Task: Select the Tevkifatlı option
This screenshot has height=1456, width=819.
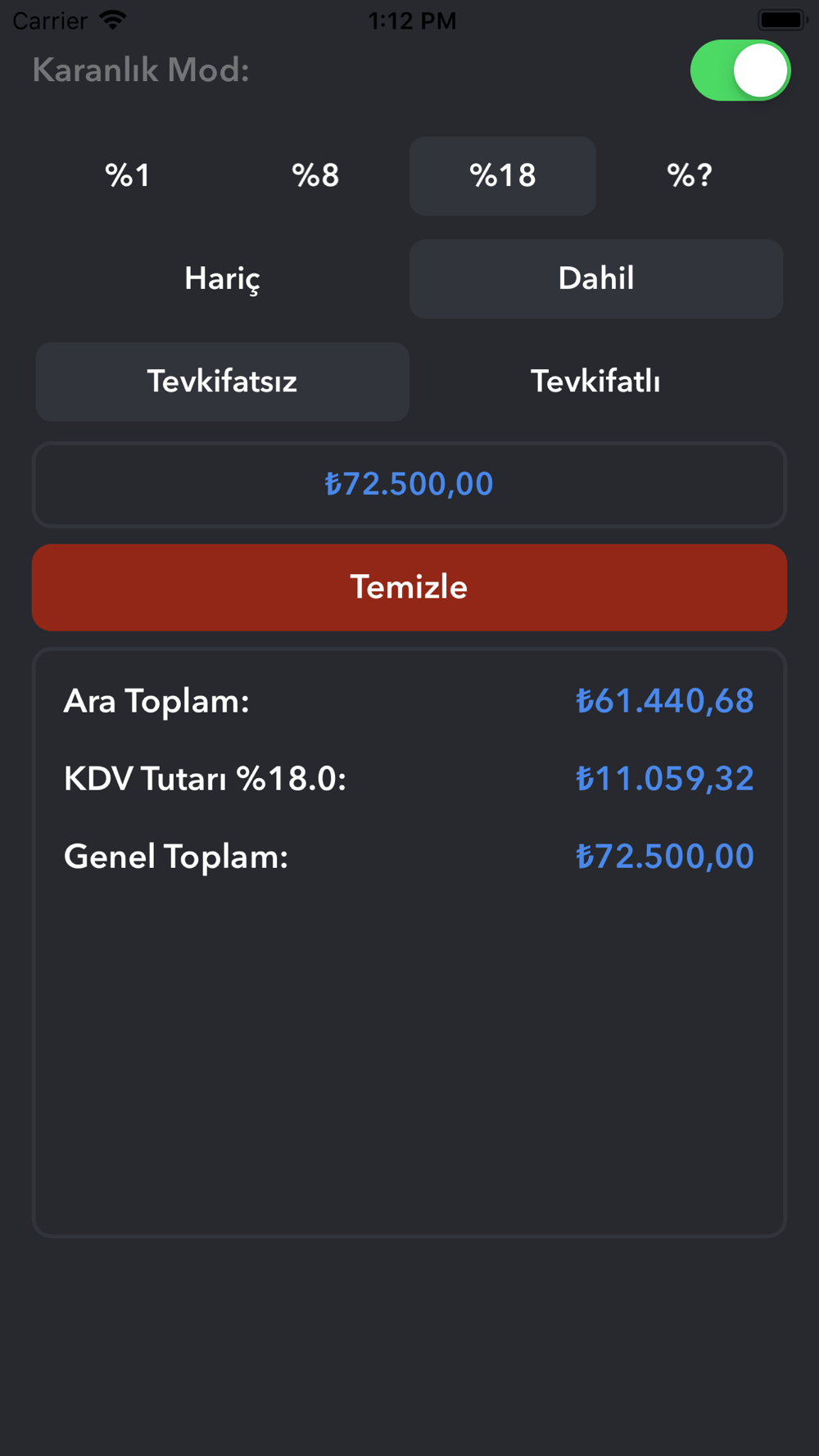Action: [x=596, y=382]
